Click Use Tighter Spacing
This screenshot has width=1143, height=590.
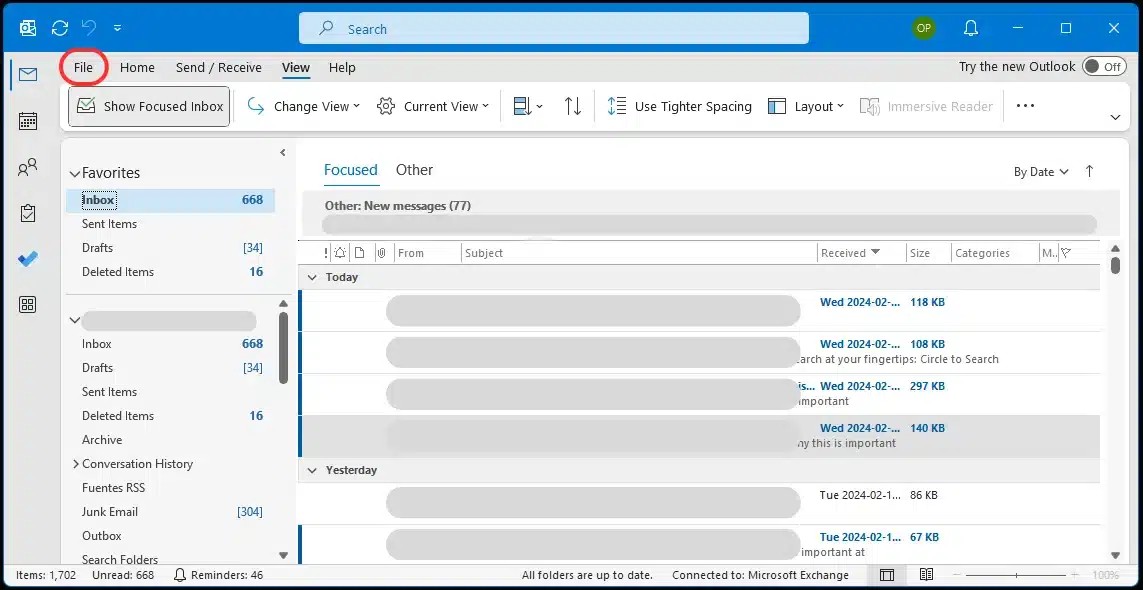coord(679,106)
